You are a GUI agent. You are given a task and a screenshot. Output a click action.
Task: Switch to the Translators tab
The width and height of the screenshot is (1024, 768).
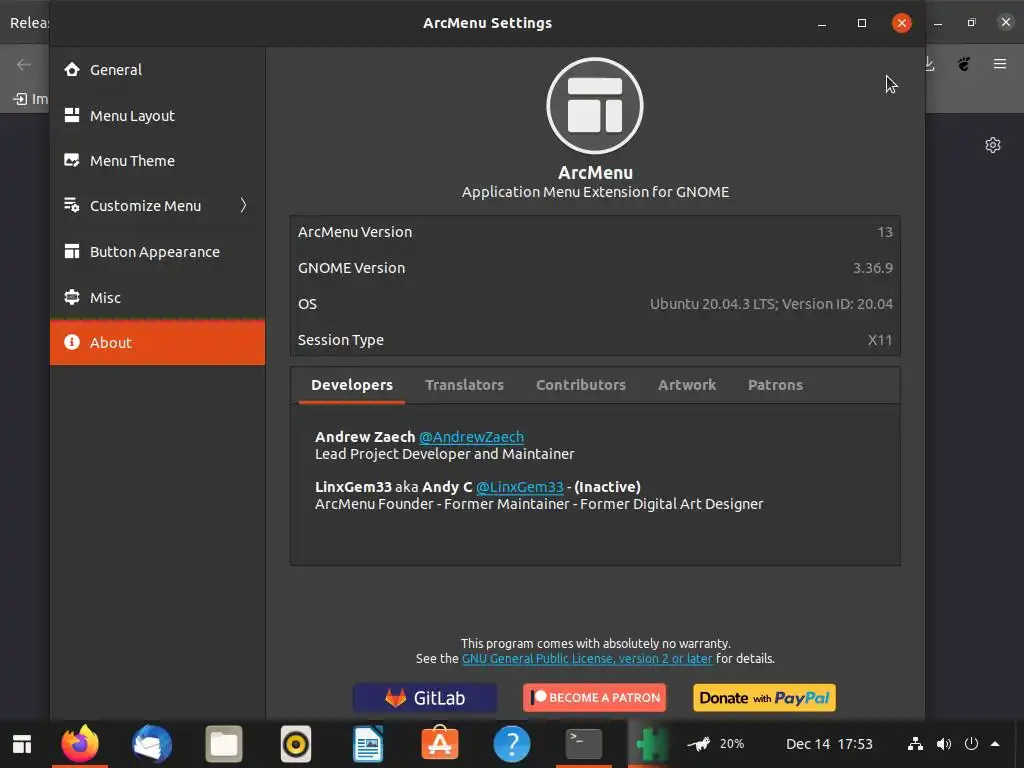(464, 385)
